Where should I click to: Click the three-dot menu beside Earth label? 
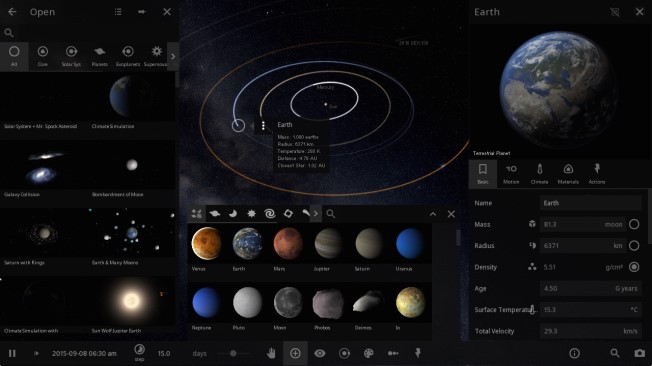pos(263,125)
